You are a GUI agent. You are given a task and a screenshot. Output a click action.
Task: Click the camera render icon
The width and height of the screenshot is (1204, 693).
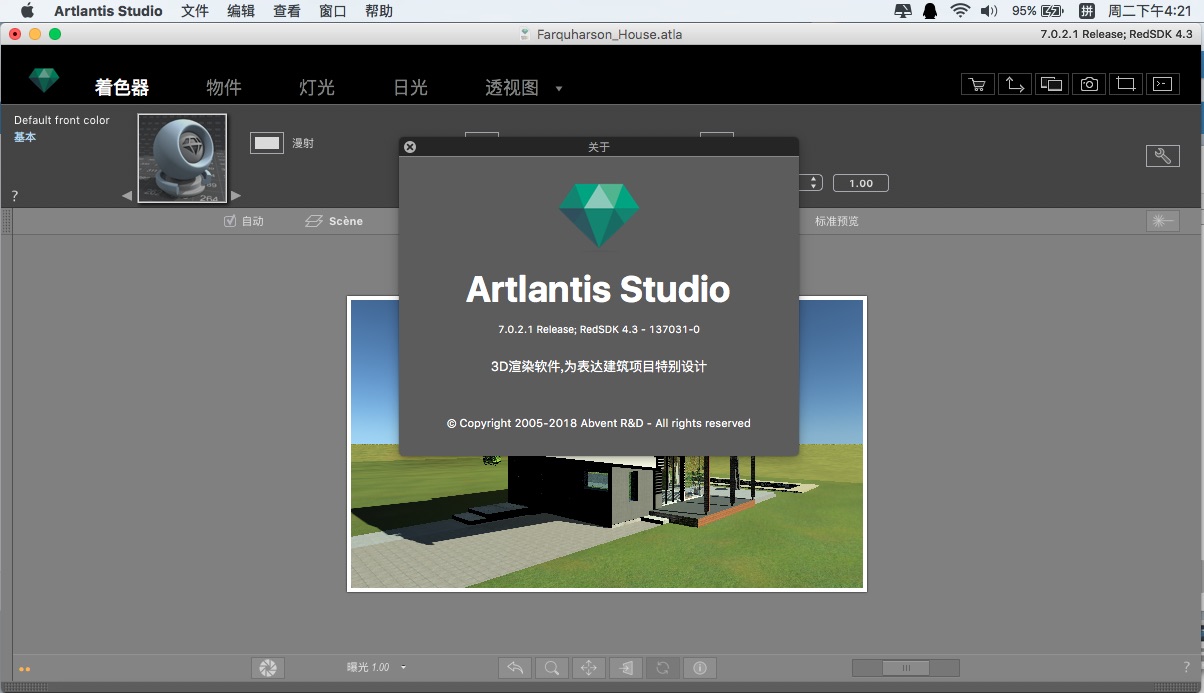(x=1088, y=84)
